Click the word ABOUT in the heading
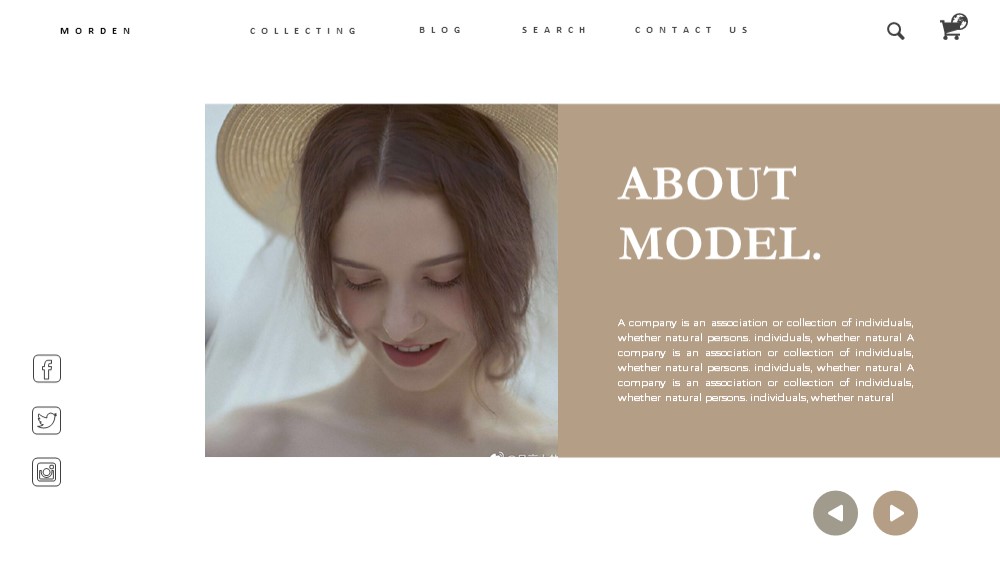The height and width of the screenshot is (562, 1000). tap(707, 183)
